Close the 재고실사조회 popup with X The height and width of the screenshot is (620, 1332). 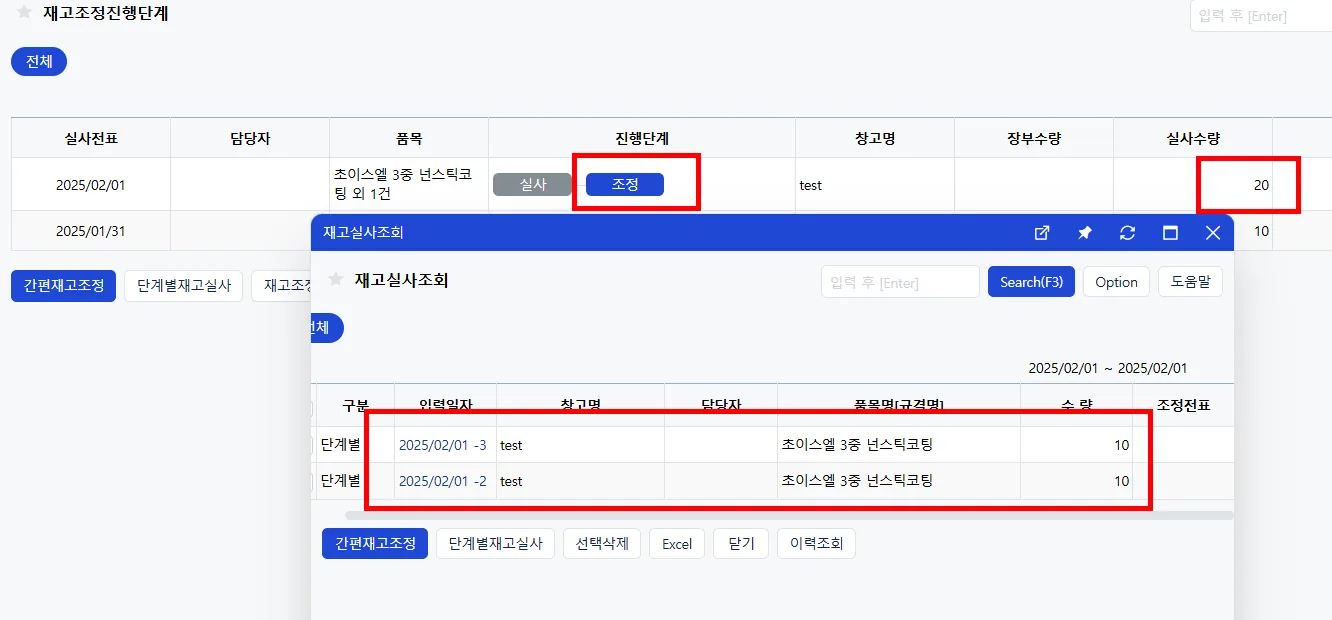coord(1213,233)
